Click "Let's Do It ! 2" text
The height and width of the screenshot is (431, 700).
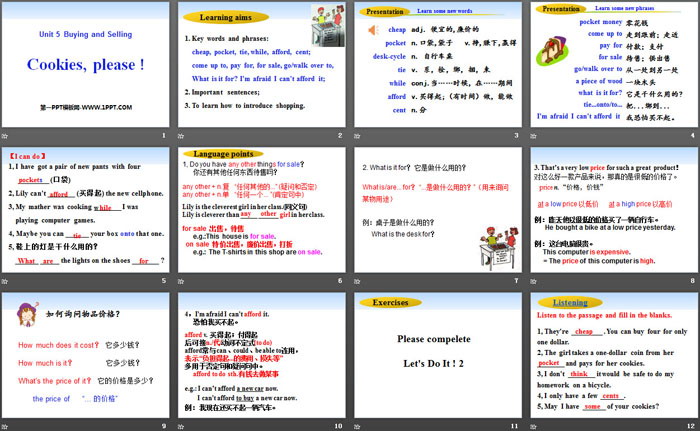(433, 364)
